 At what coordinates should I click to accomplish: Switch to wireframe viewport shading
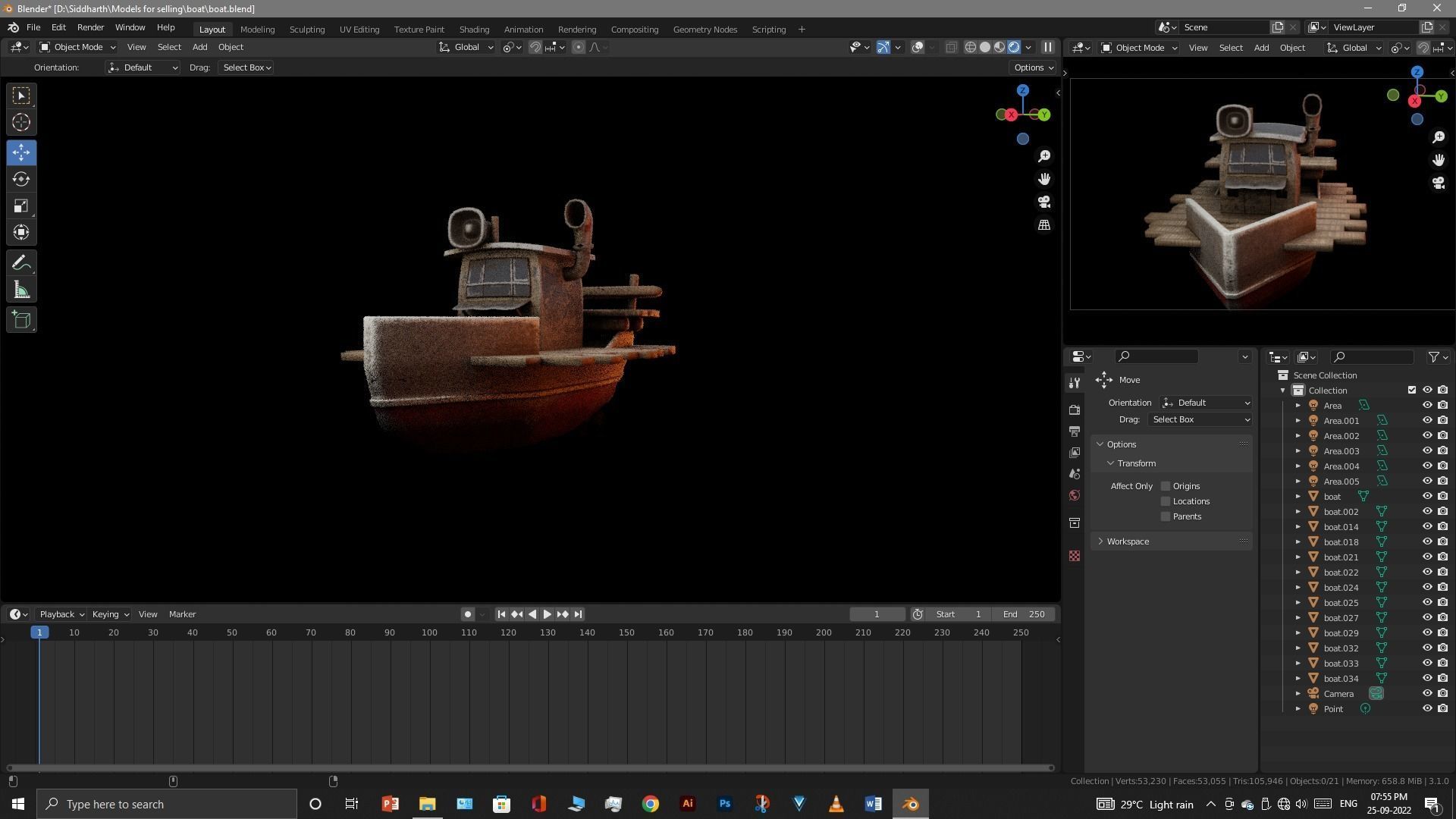pos(970,47)
